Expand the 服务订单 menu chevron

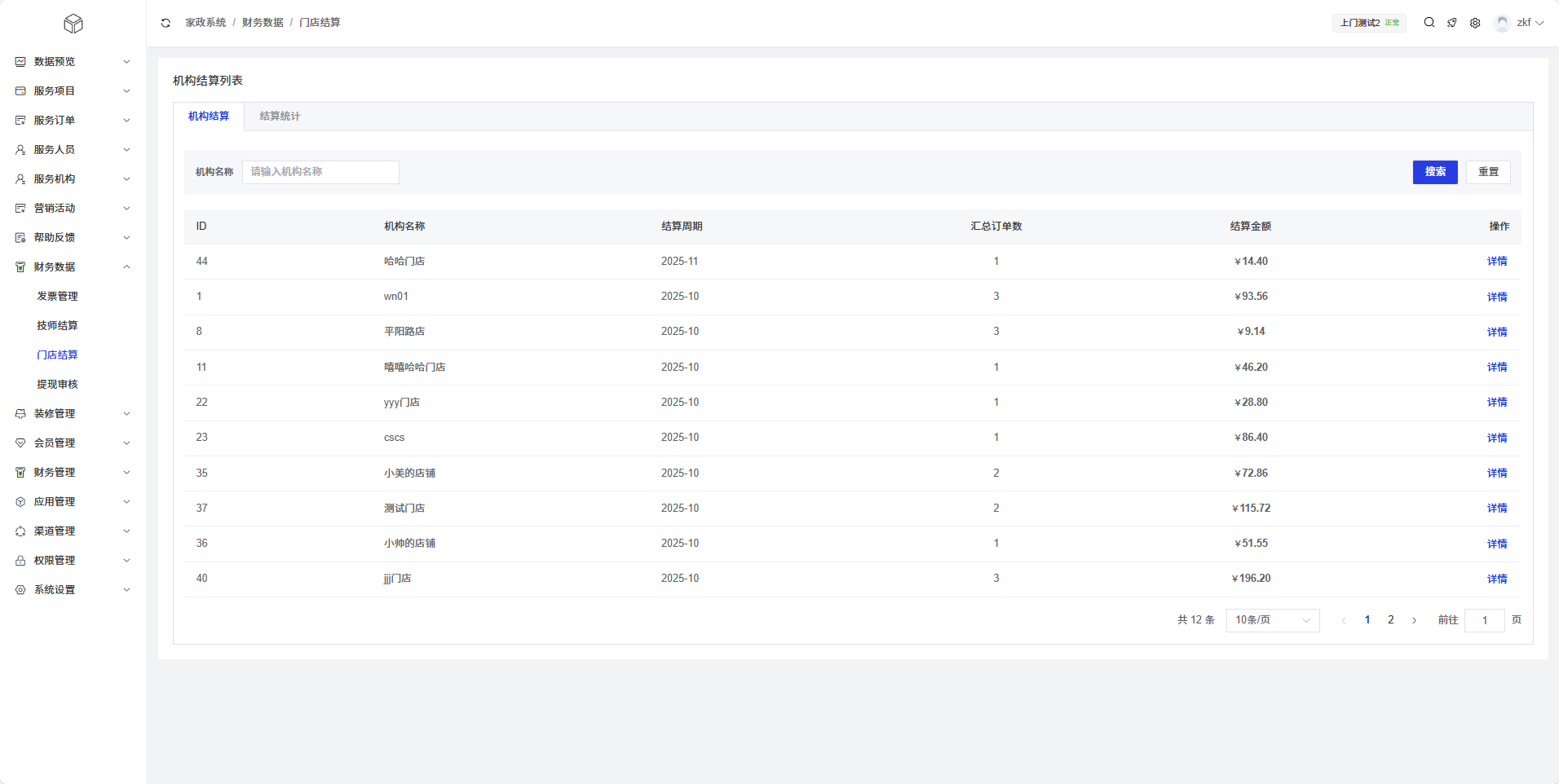coord(126,121)
